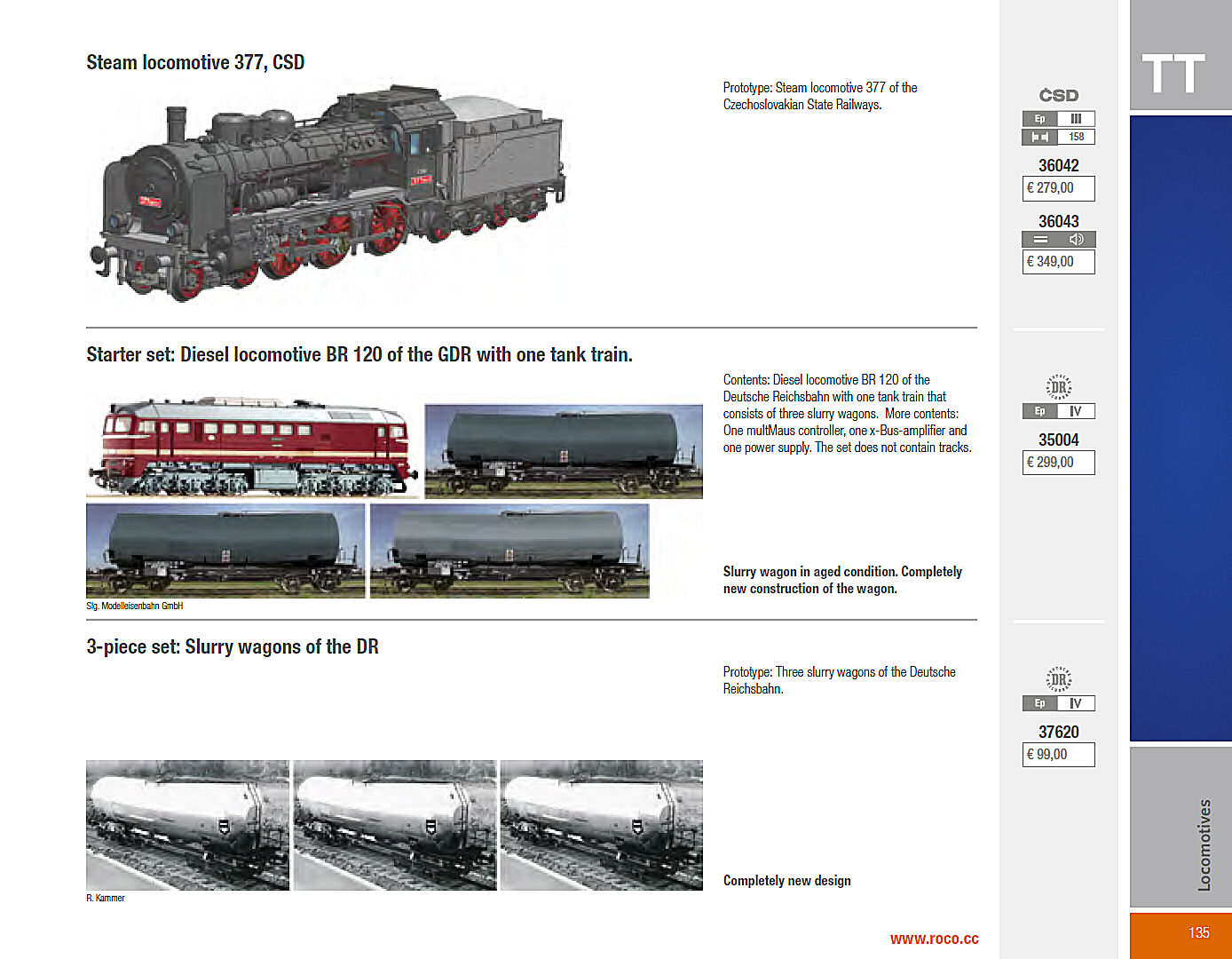Click the € 99,00 slurry wagon price
Viewport: 1232px width, 959px height.
click(x=1058, y=755)
